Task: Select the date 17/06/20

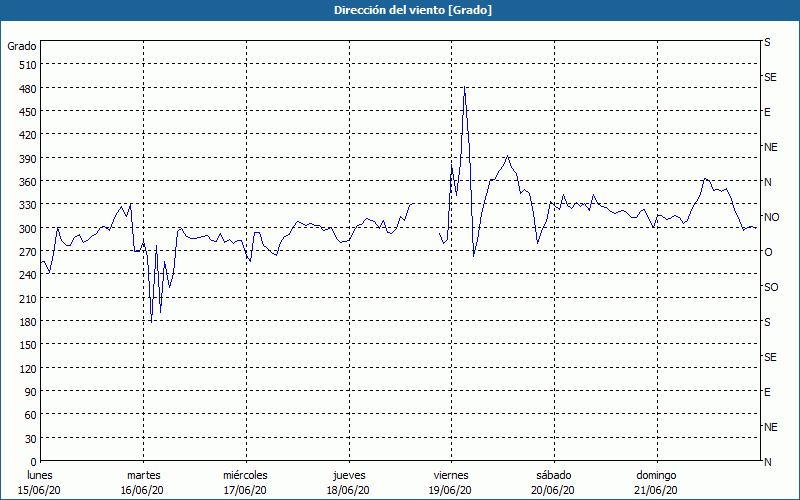Action: click(245, 490)
